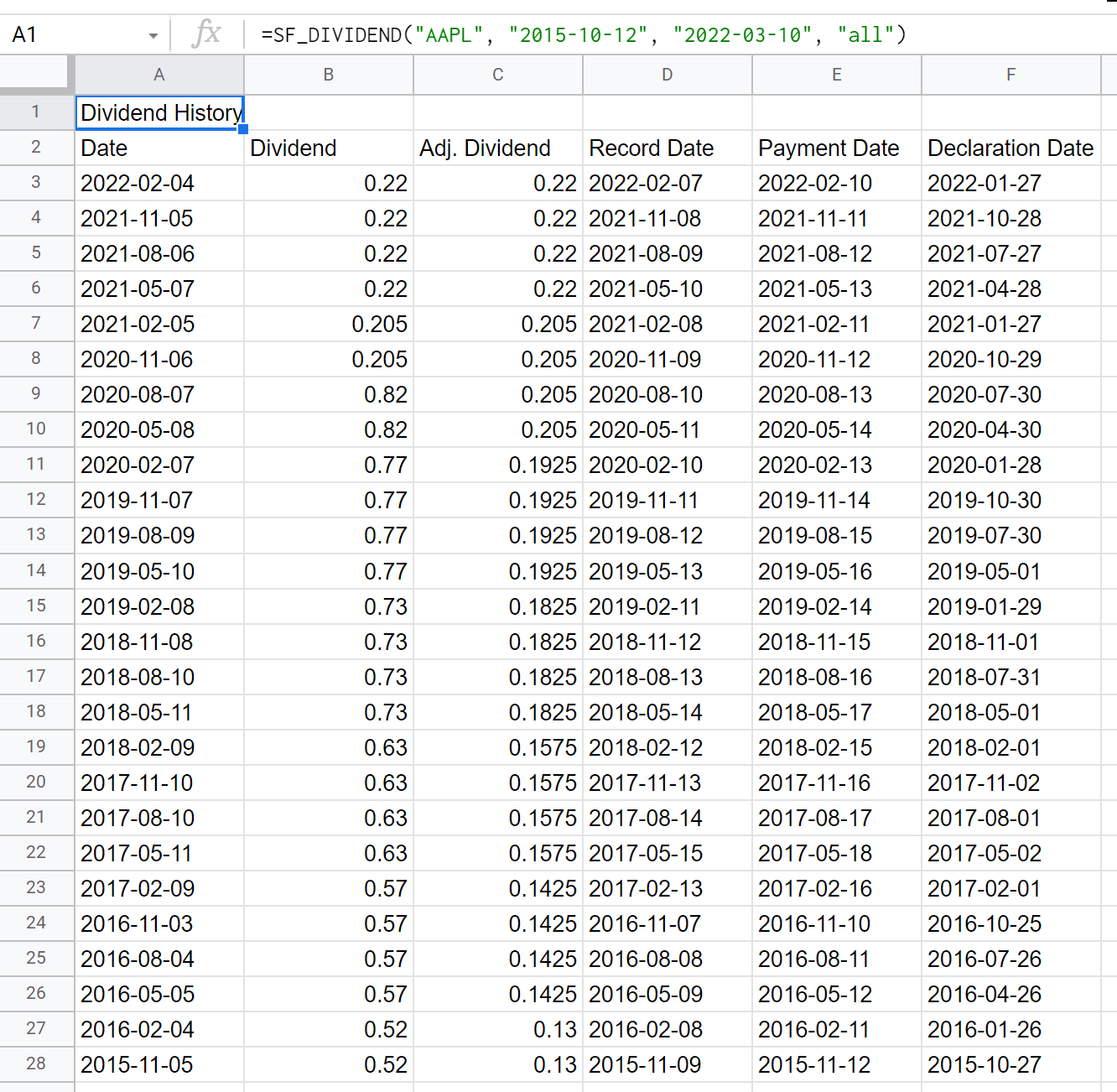The width and height of the screenshot is (1117, 1092).
Task: Select column F header
Action: click(x=1011, y=75)
